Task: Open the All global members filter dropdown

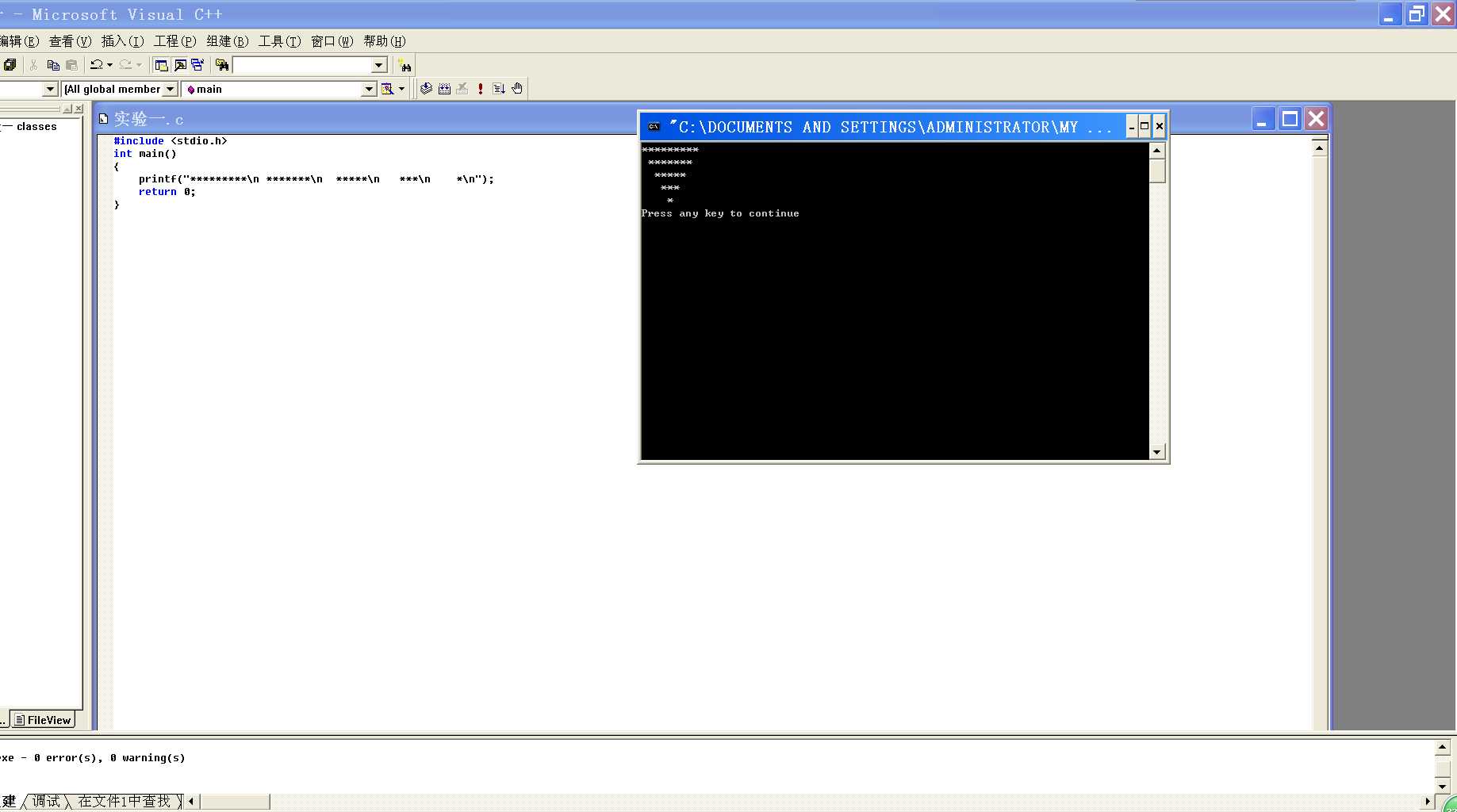Action: coord(170,90)
